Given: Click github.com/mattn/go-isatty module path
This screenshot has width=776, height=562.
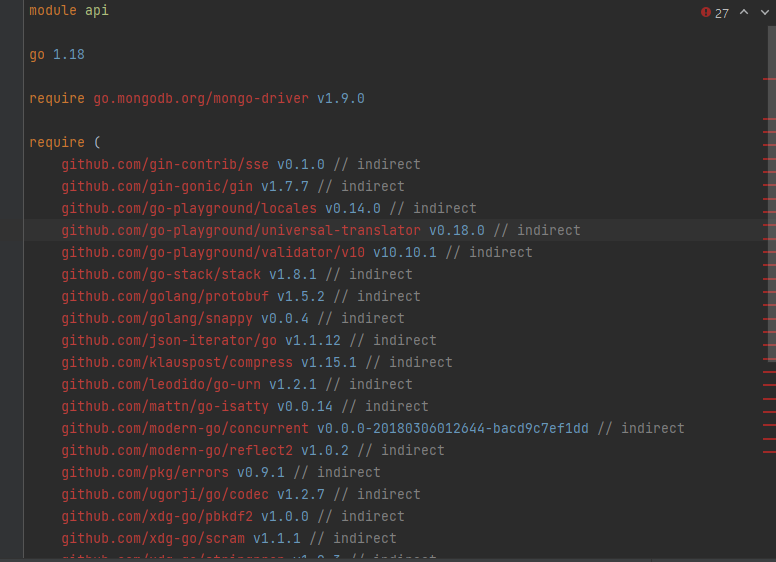Looking at the screenshot, I should point(165,407).
